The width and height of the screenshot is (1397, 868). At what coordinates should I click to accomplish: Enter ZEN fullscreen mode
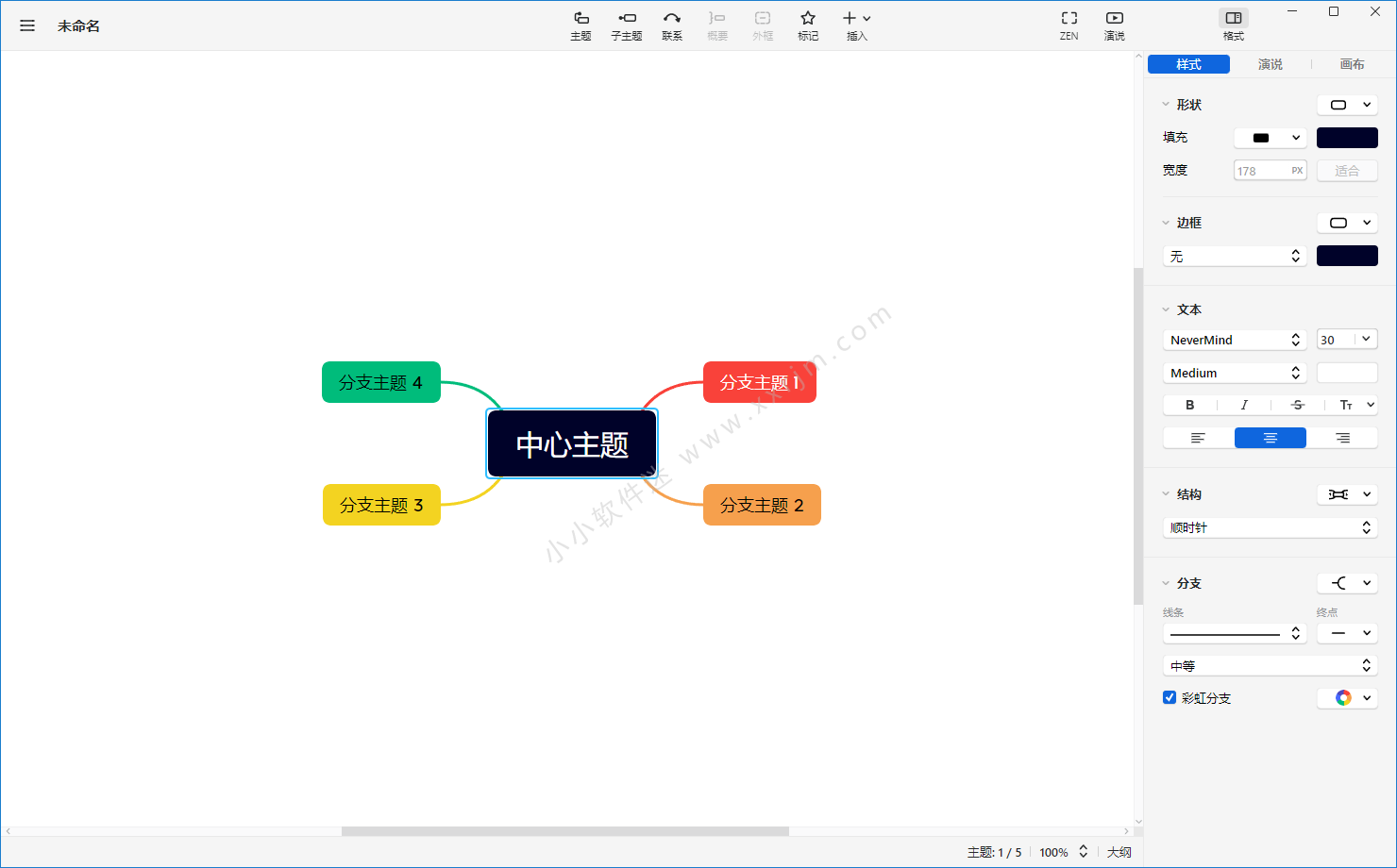point(1069,25)
